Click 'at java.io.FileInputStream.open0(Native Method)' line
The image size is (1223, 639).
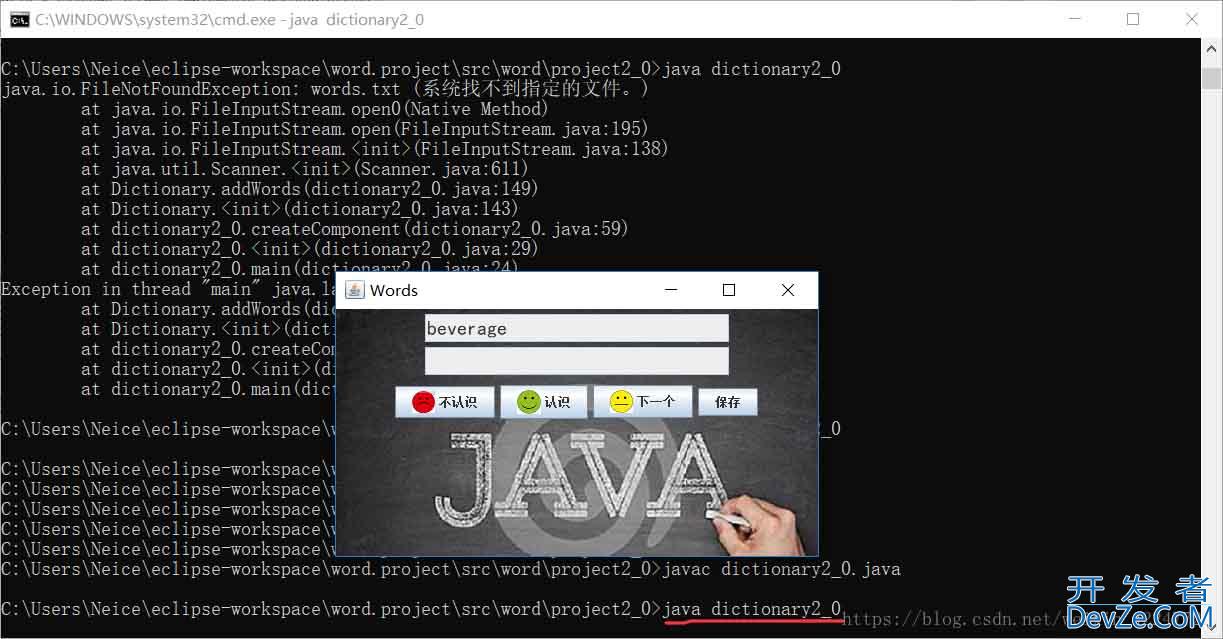click(315, 109)
